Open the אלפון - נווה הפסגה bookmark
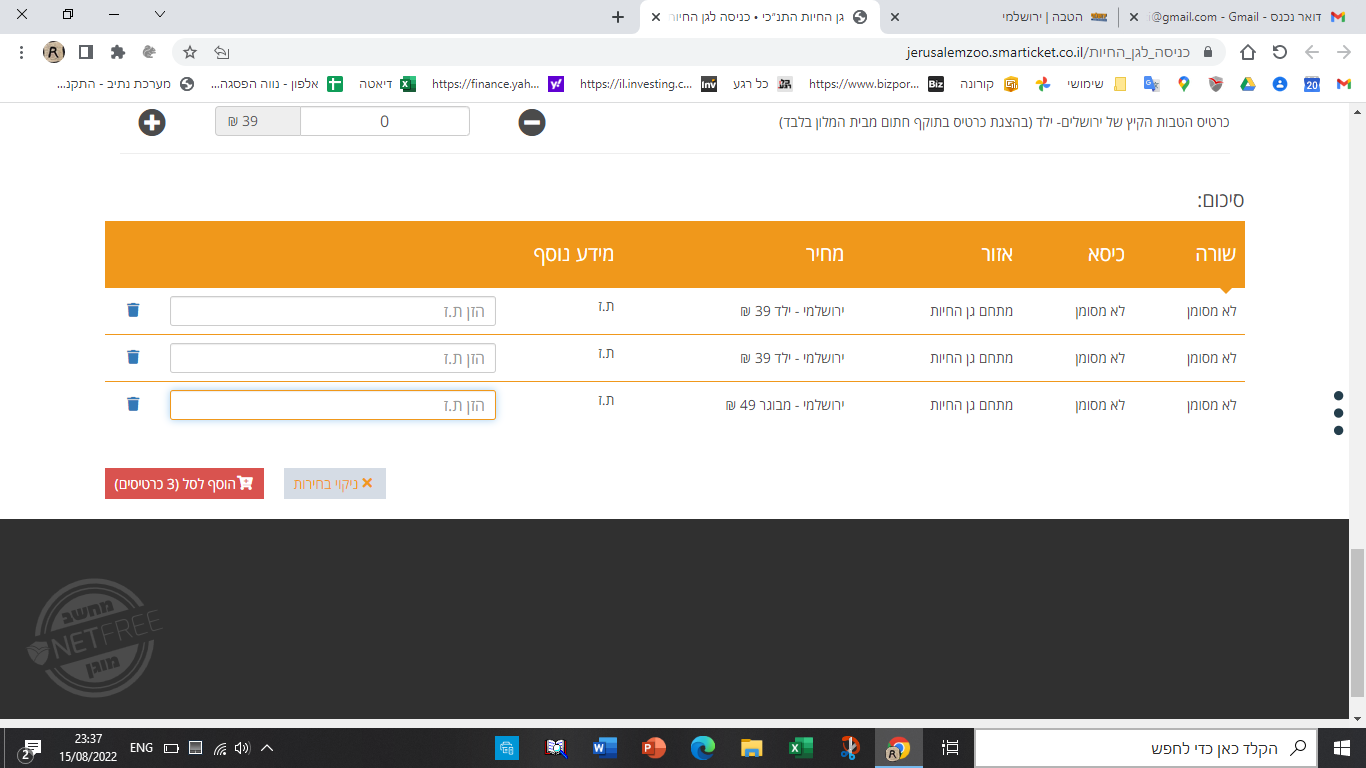The width and height of the screenshot is (1366, 768). pos(277,84)
